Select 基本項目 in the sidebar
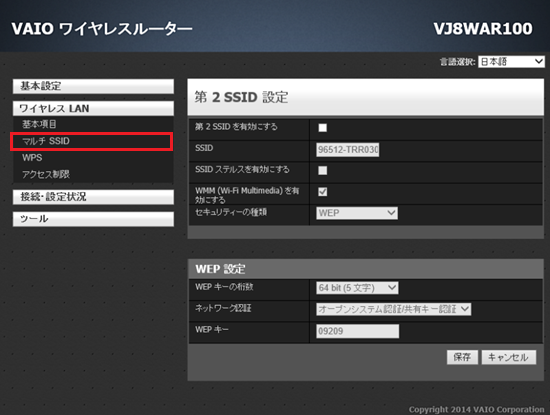 pyautogui.click(x=39, y=124)
